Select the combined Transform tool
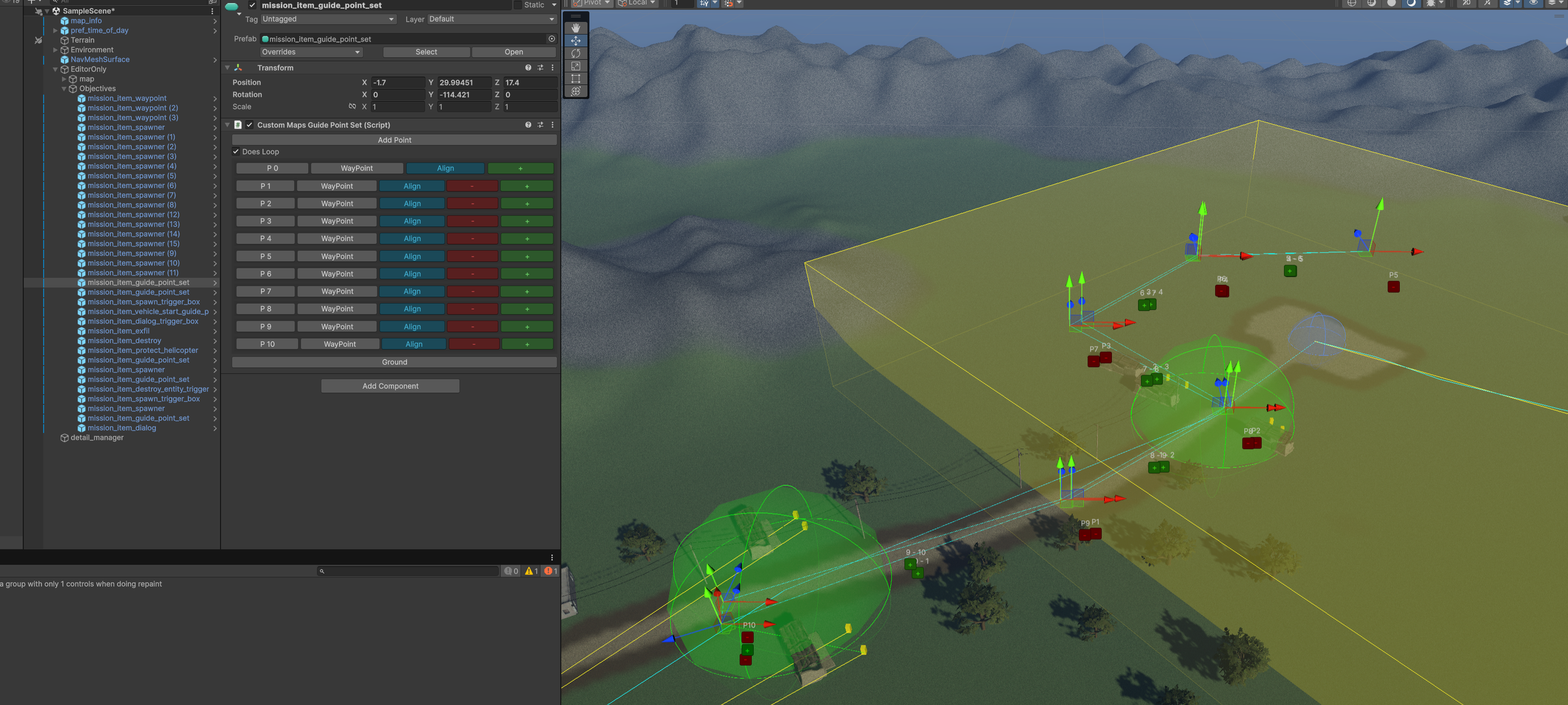The width and height of the screenshot is (1568, 705). pos(575,92)
